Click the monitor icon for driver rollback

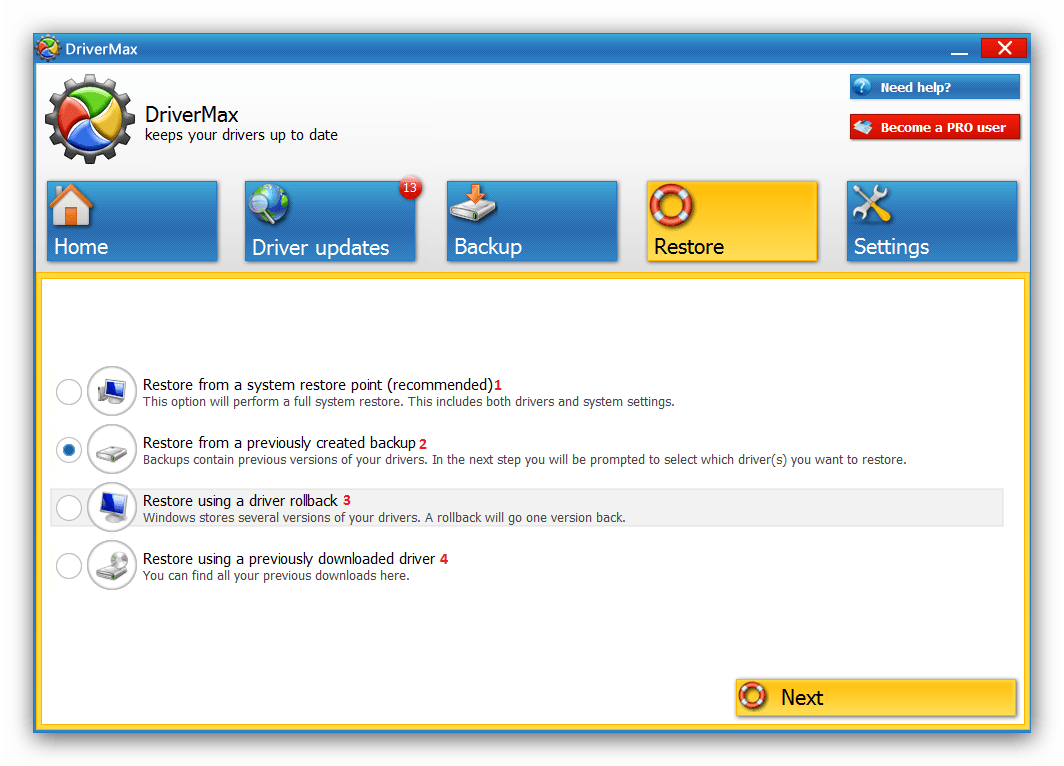point(112,507)
